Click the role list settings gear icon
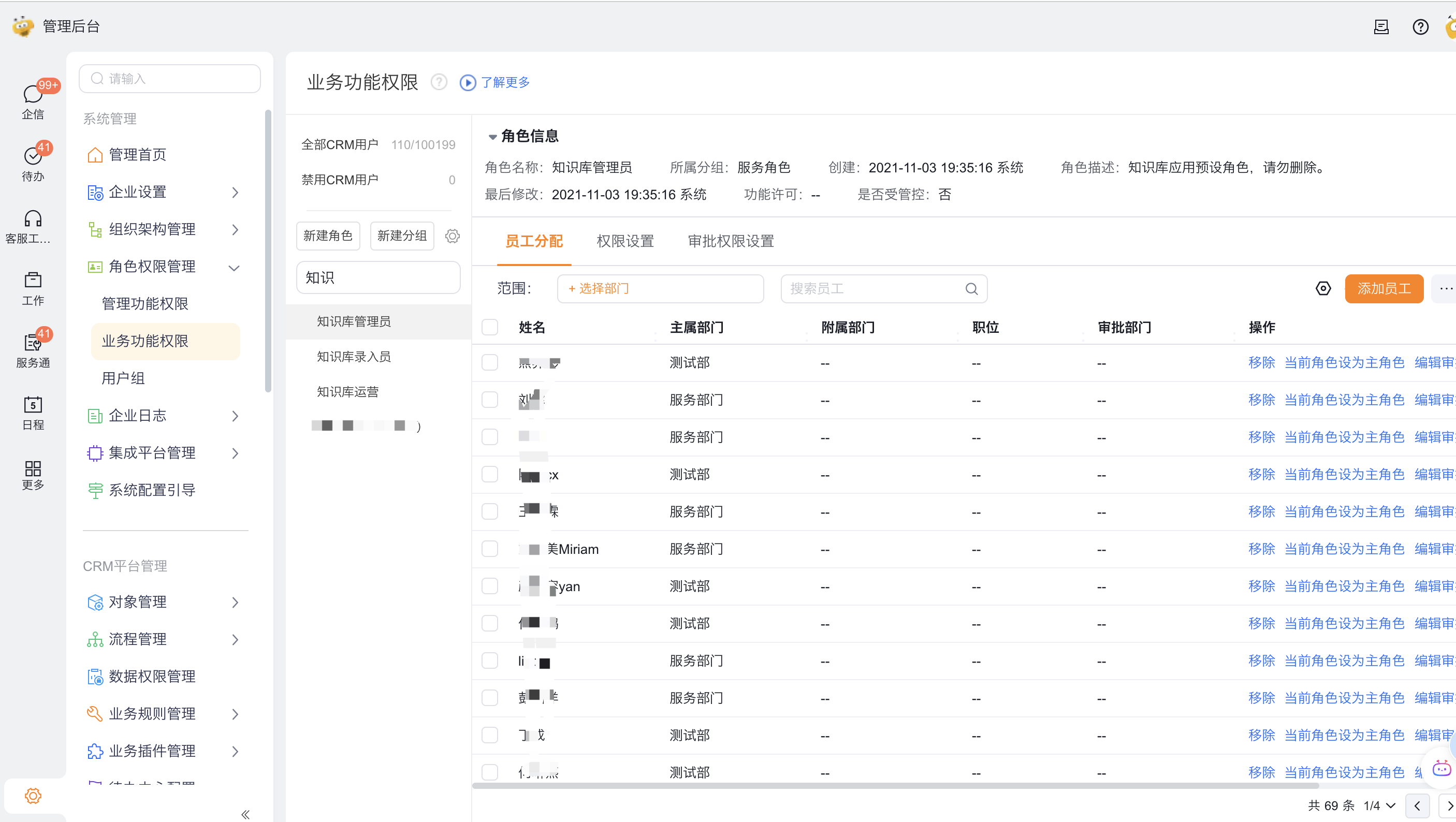The width and height of the screenshot is (1456, 822). point(452,236)
